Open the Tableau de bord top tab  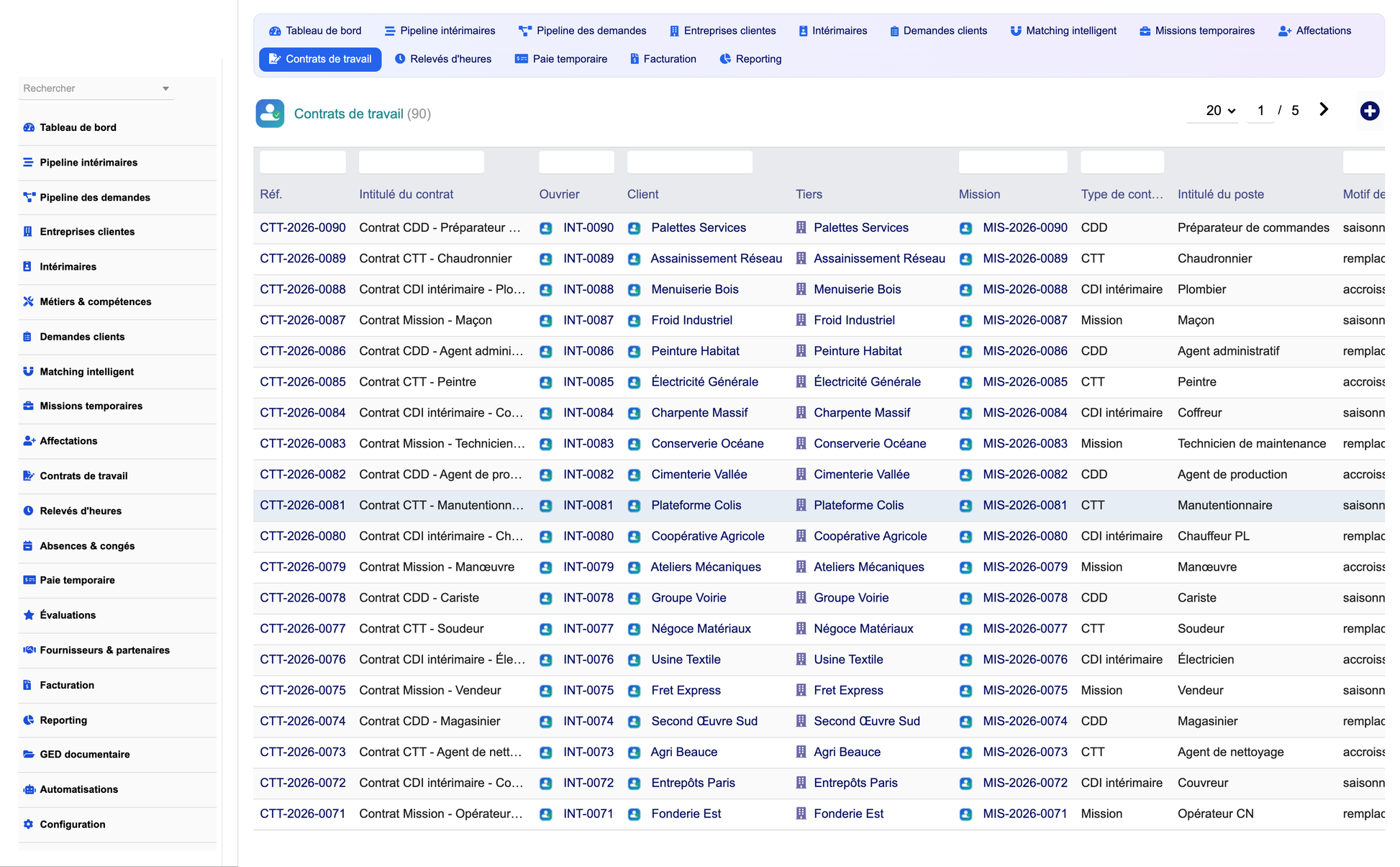[x=315, y=31]
